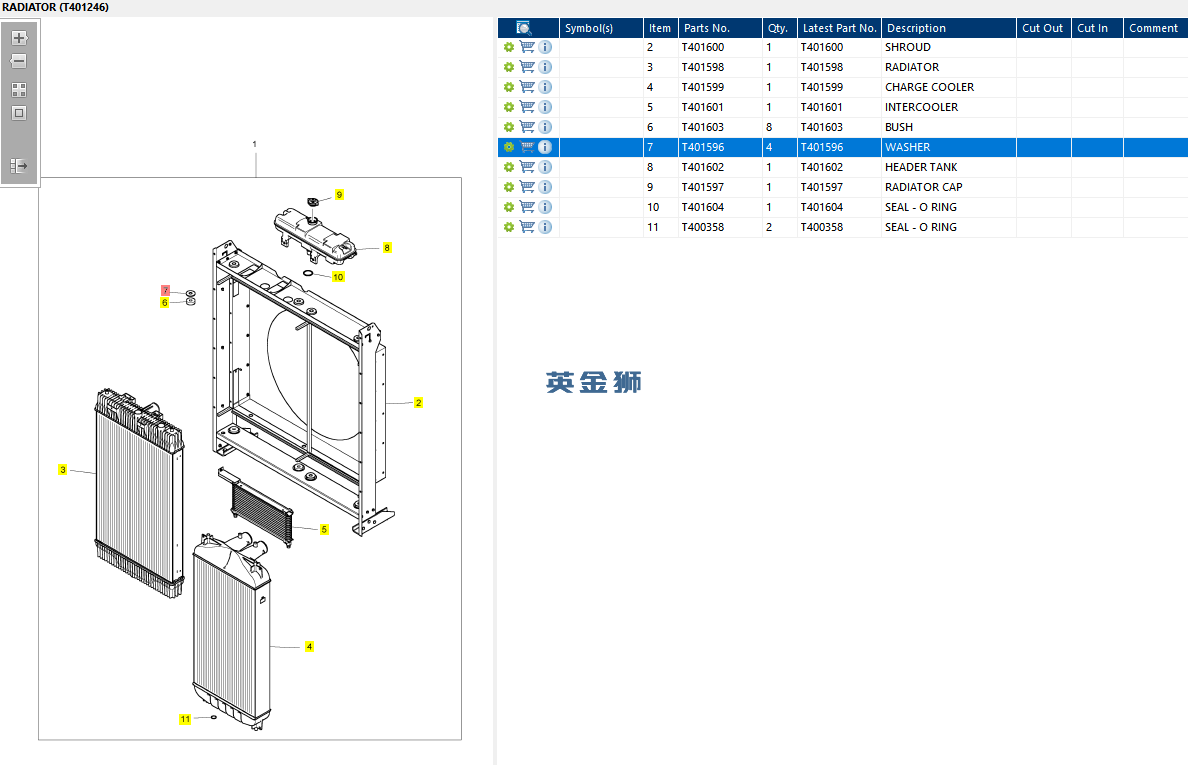
Task: Select callout 5 in the diagram
Action: 324,529
